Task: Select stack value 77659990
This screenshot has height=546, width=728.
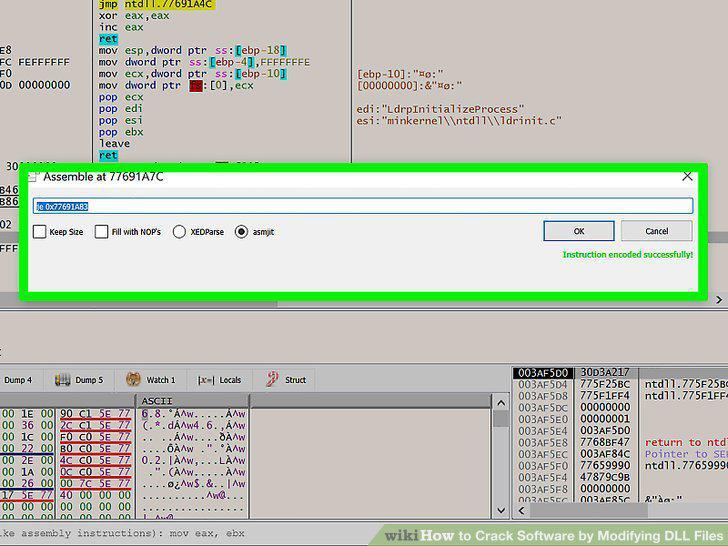Action: (605, 465)
